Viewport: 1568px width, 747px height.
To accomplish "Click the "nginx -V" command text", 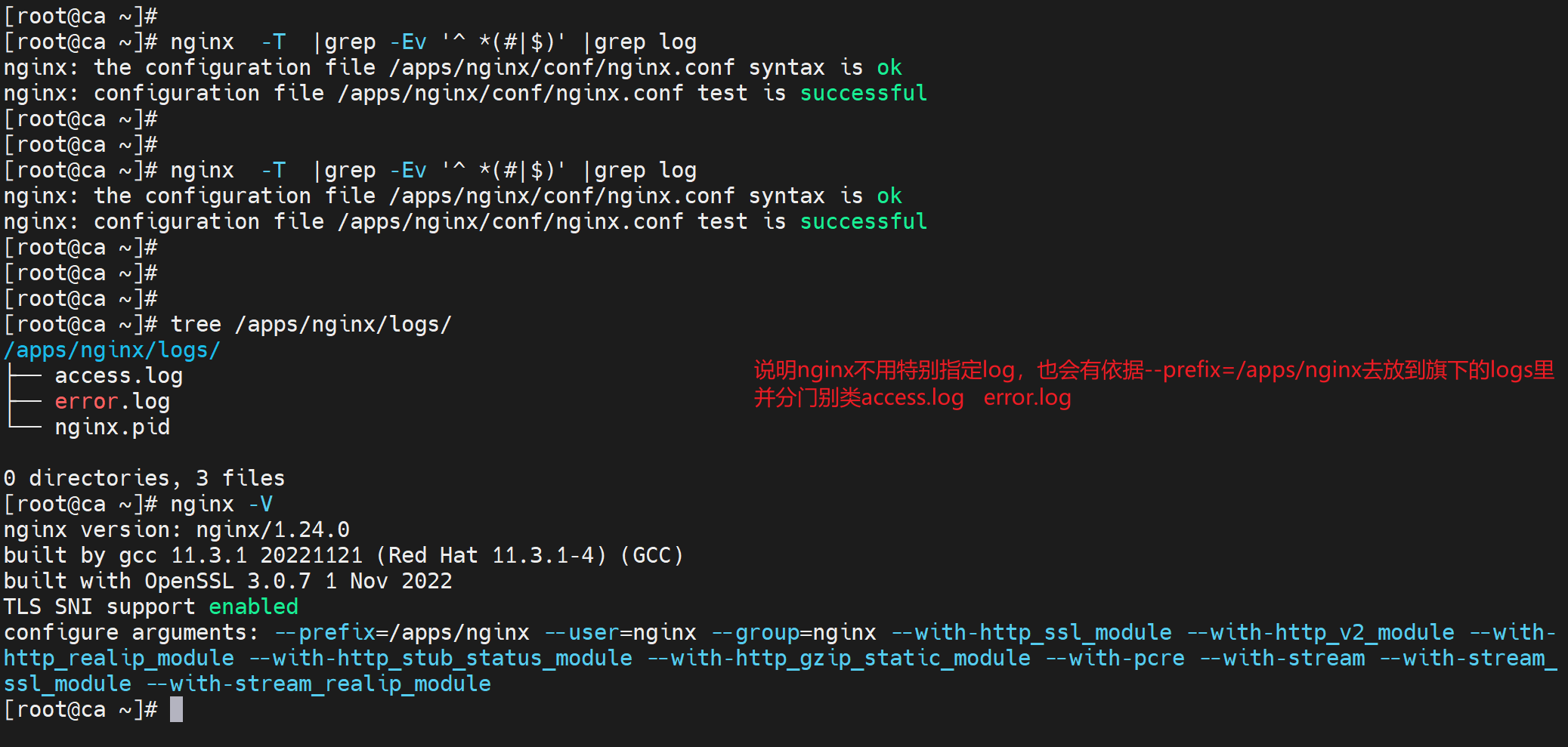I will [221, 504].
